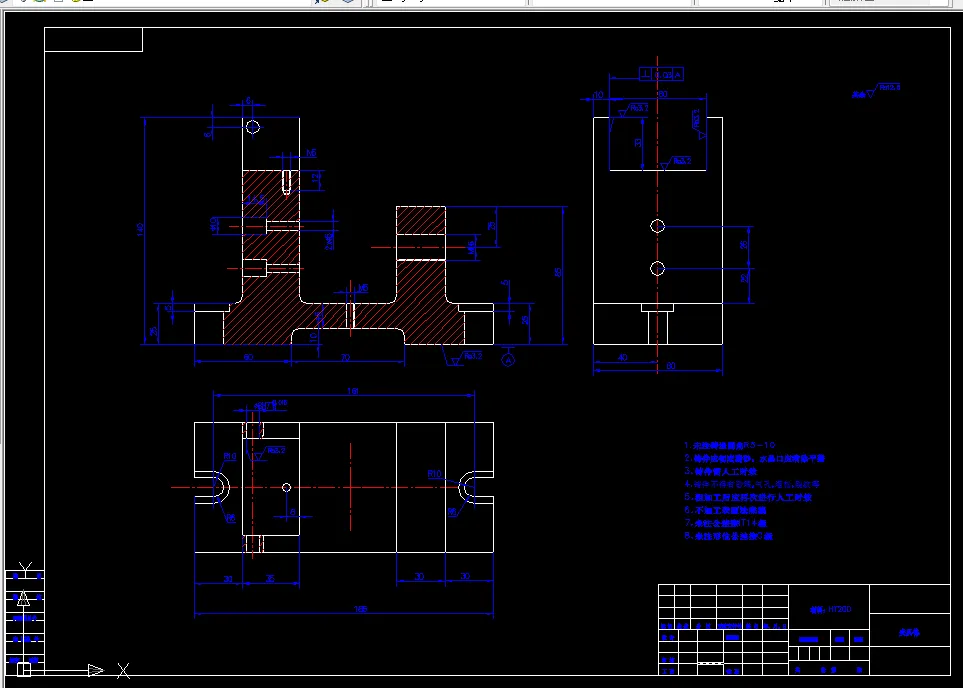Image resolution: width=963 pixels, height=688 pixels.
Task: Click the 10 dimension at side view top left
Action: point(598,95)
